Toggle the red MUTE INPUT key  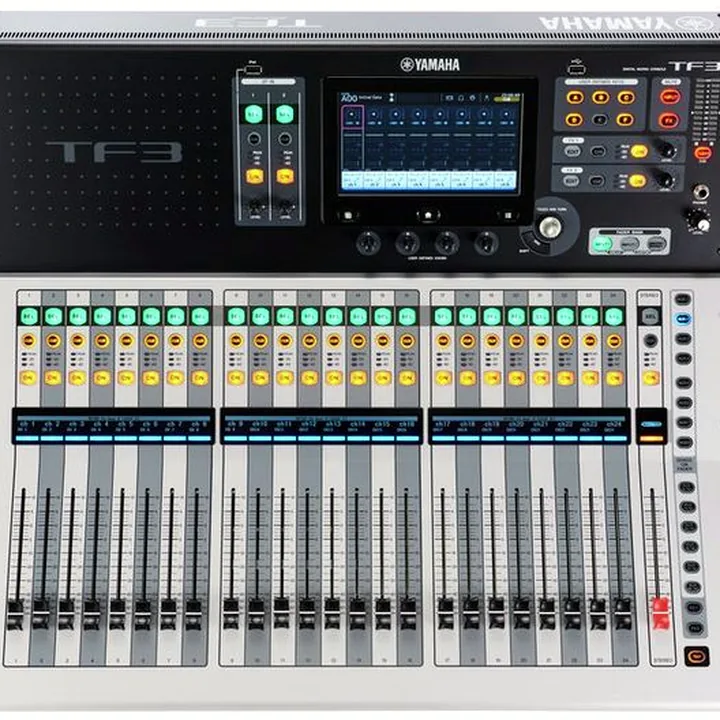(669, 97)
